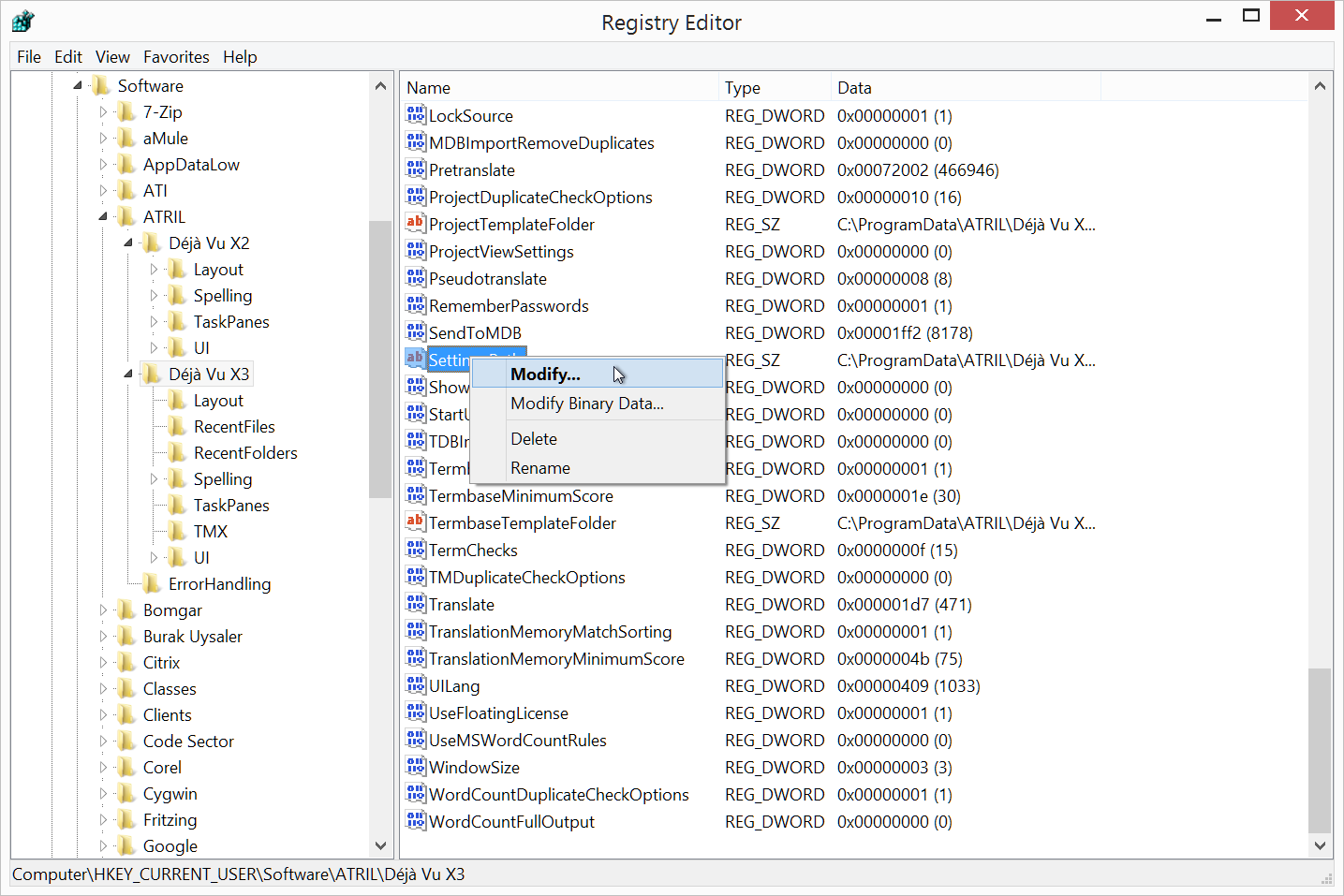Click the LockSource DWORD value icon
This screenshot has height=896, width=1344.
(416, 115)
